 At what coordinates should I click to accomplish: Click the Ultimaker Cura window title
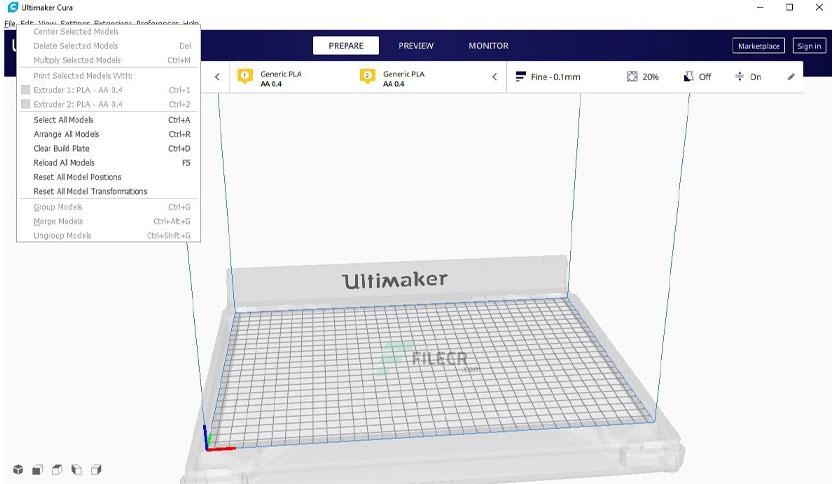(x=47, y=7)
